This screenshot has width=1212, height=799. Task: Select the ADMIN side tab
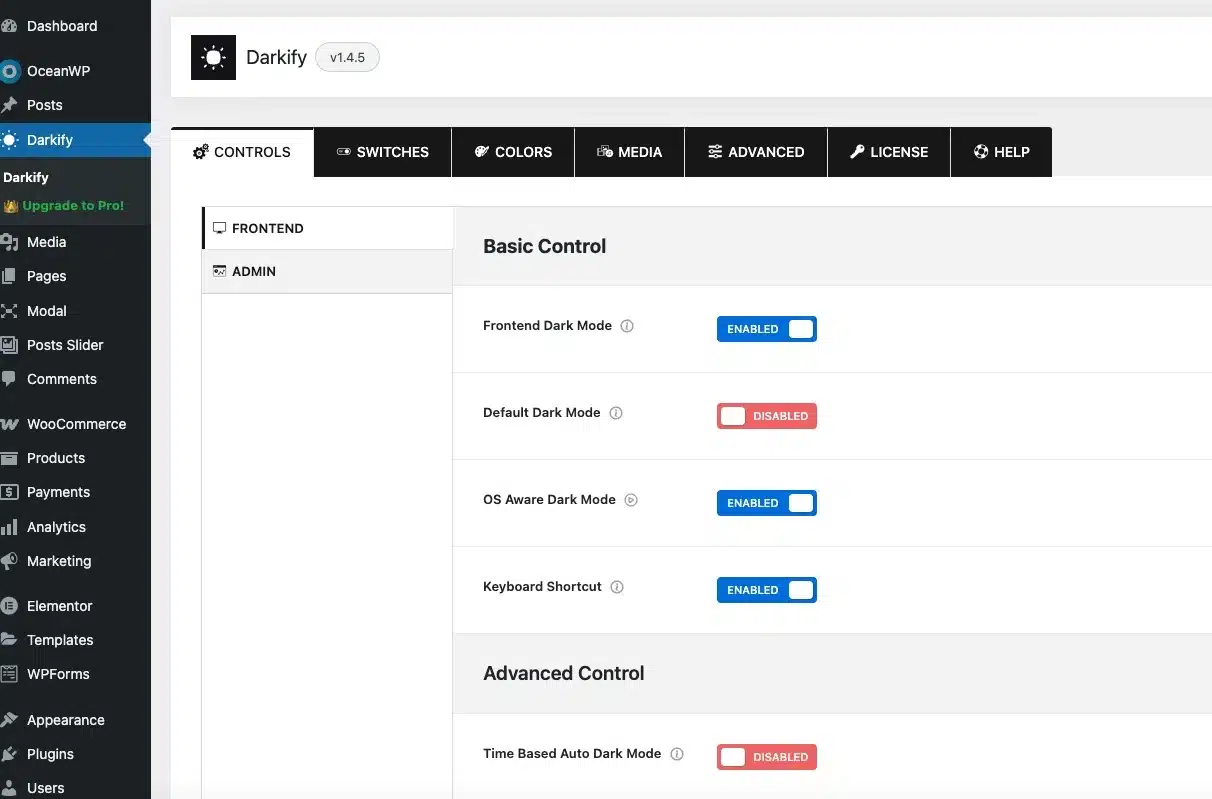328,271
